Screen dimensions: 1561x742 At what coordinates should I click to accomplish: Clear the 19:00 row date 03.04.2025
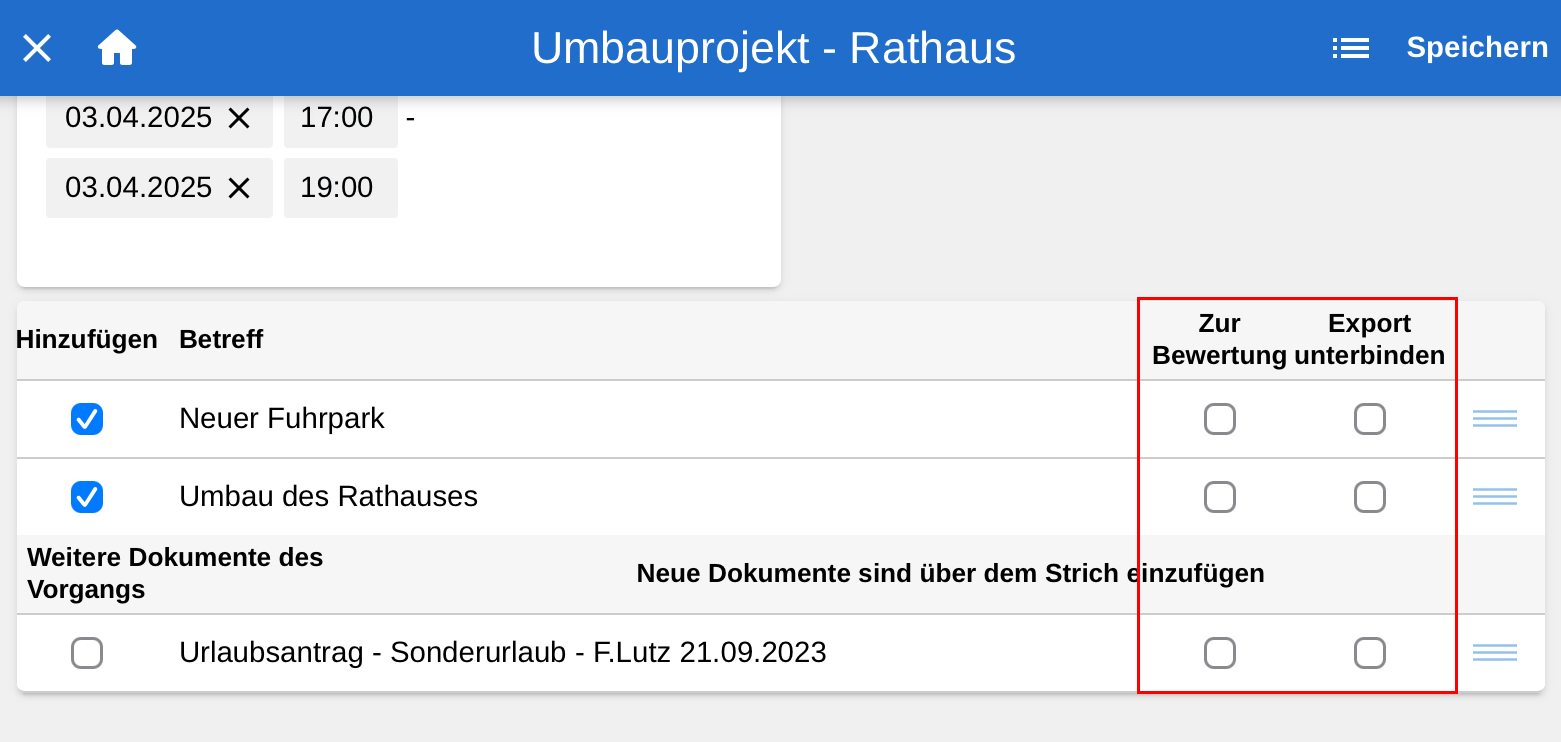tap(239, 188)
